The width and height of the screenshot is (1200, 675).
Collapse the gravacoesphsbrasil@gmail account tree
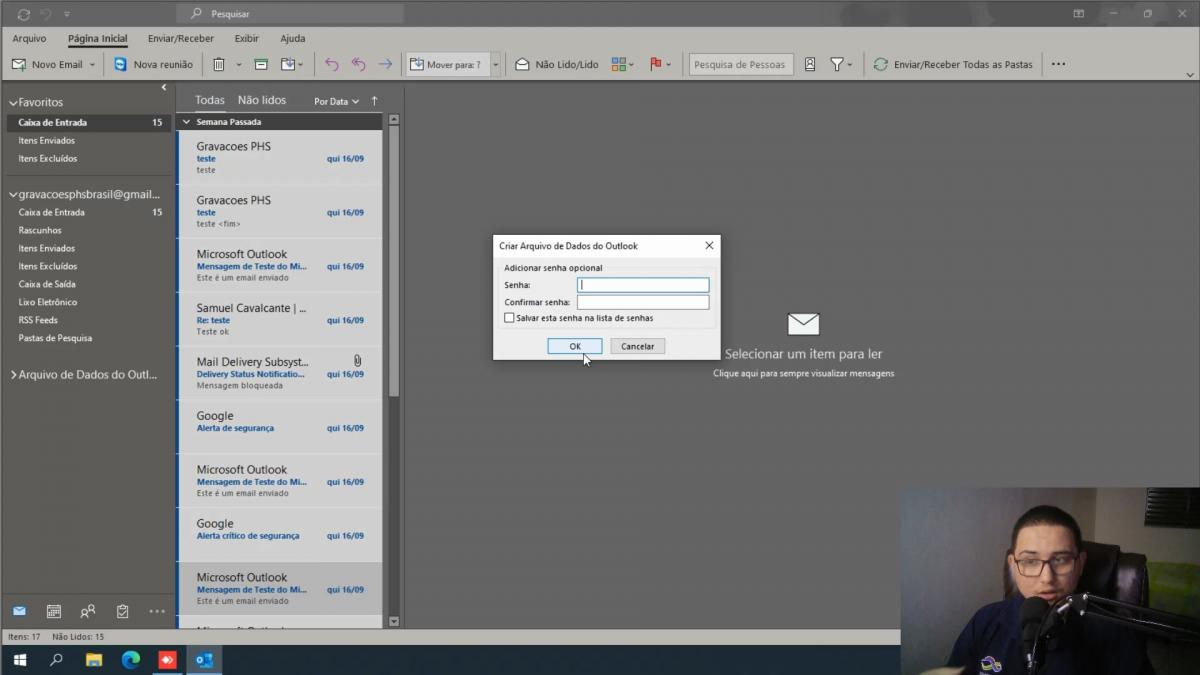(13, 195)
